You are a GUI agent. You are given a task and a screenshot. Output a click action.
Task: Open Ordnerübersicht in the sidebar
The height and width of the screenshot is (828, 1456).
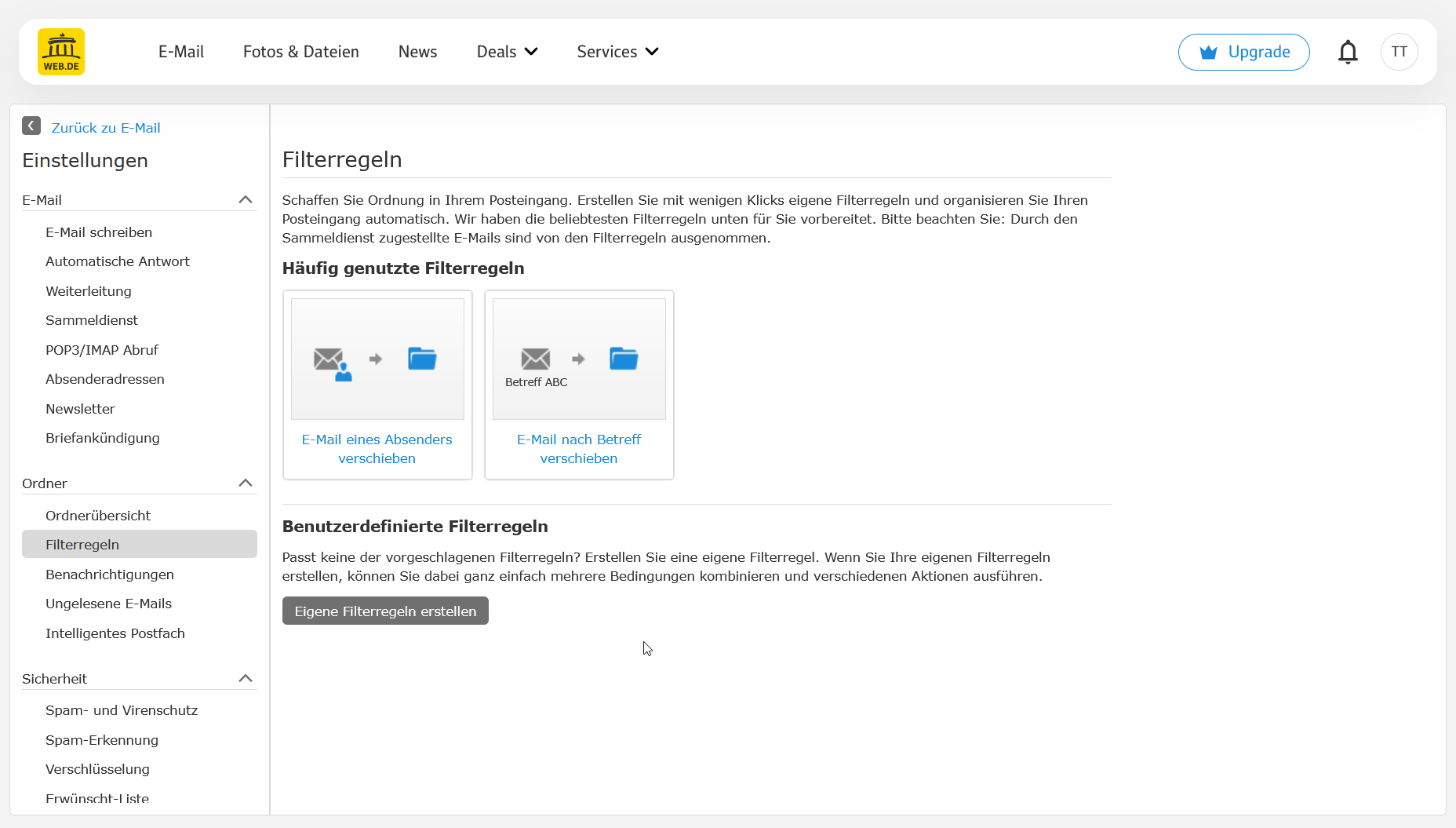click(98, 516)
